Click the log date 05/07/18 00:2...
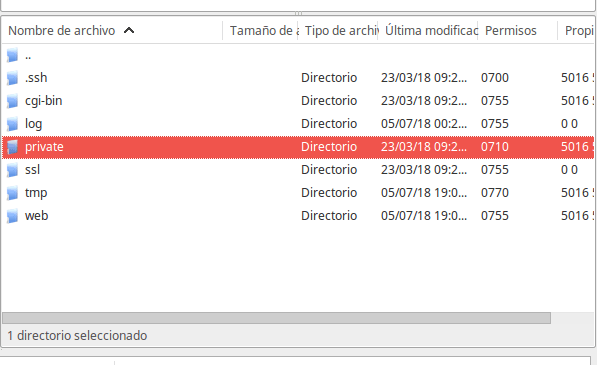Screen dimensions: 600x366 coord(424,124)
